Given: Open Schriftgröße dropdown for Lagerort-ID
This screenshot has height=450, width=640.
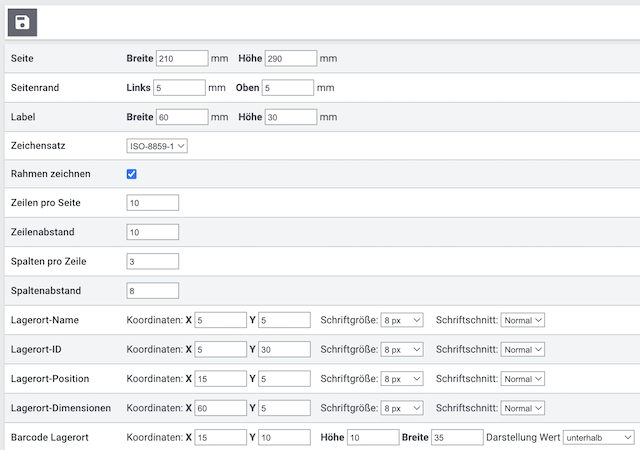Looking at the screenshot, I should (x=402, y=350).
